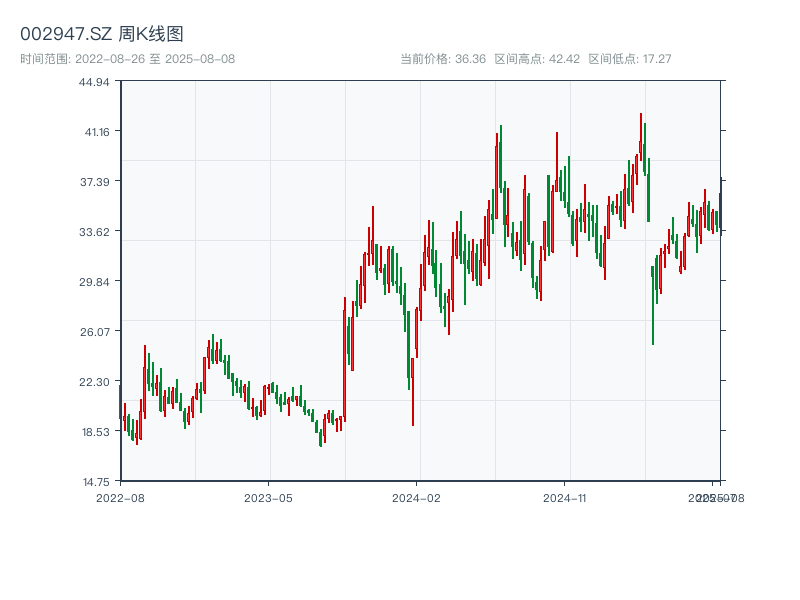Click the y-axis value 44.94
Screen dimensions: 800x600
point(94,82)
